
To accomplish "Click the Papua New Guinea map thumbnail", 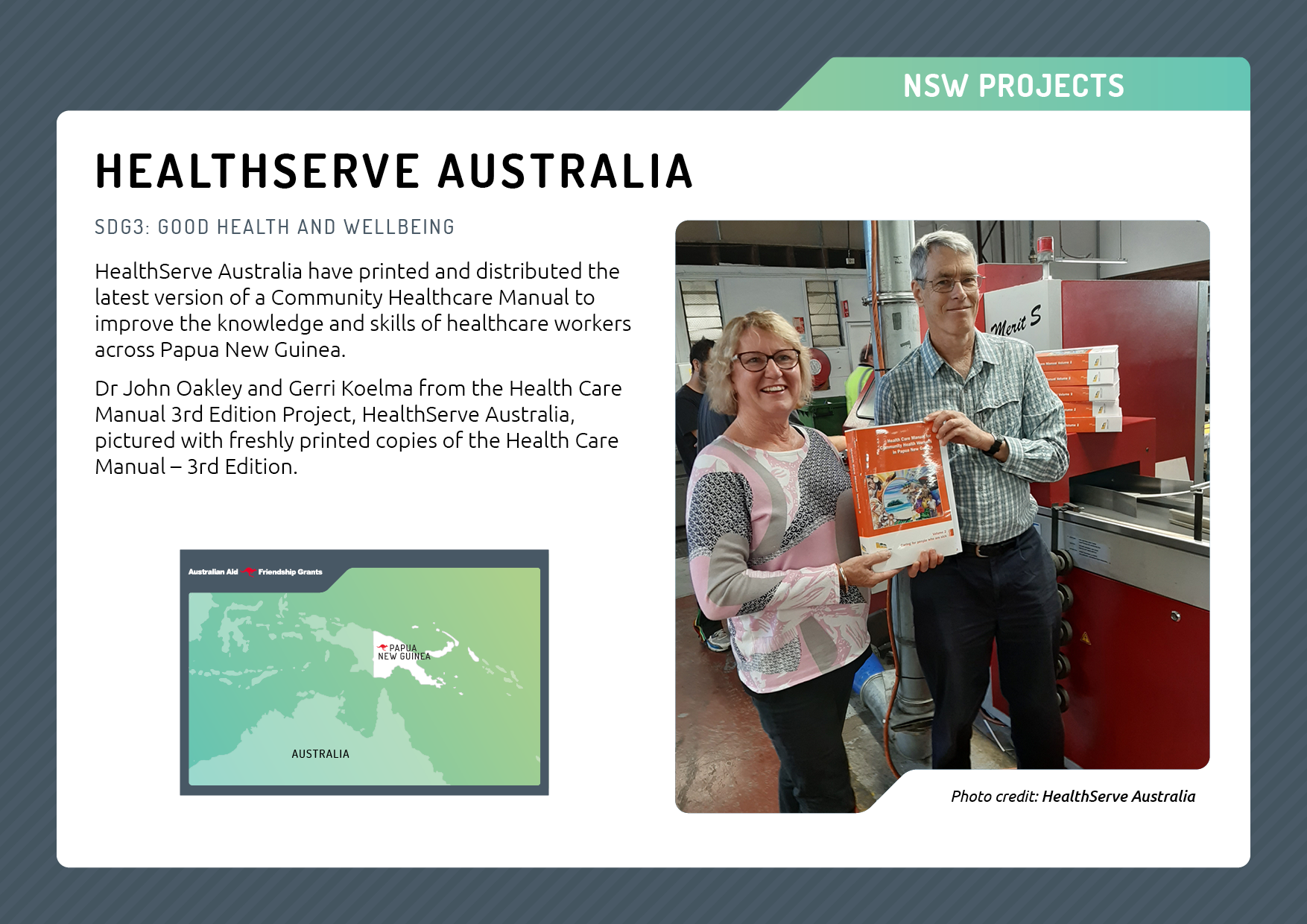I will [x=364, y=672].
